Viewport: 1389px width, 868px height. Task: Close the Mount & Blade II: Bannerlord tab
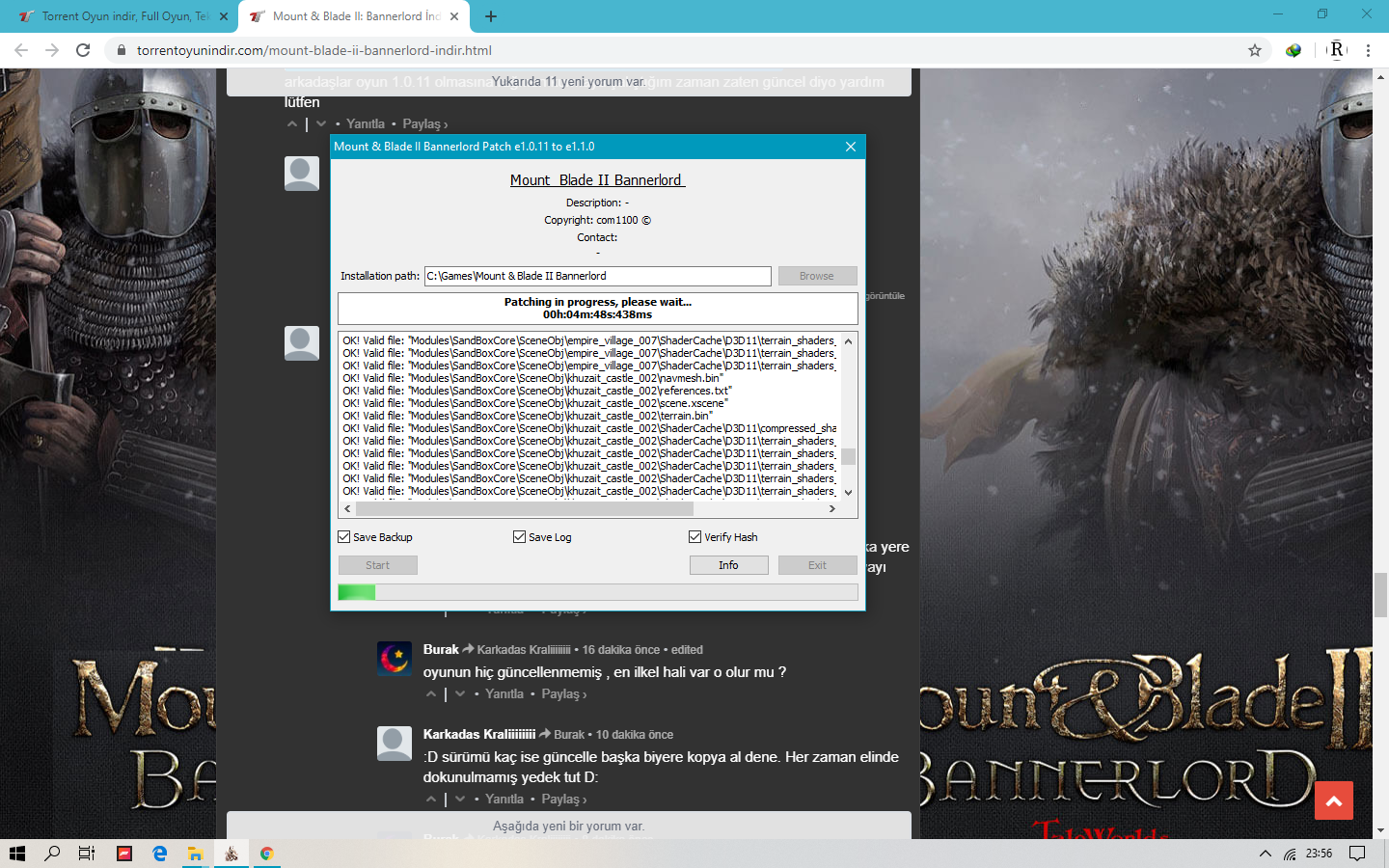454,16
